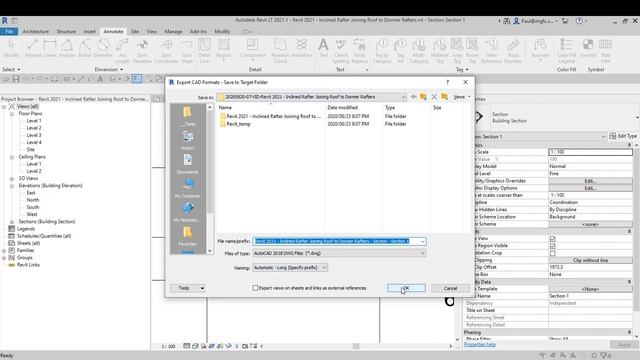Open Favorites in dialog places sidebar
Screen dimensions: 640x360
click(188, 236)
